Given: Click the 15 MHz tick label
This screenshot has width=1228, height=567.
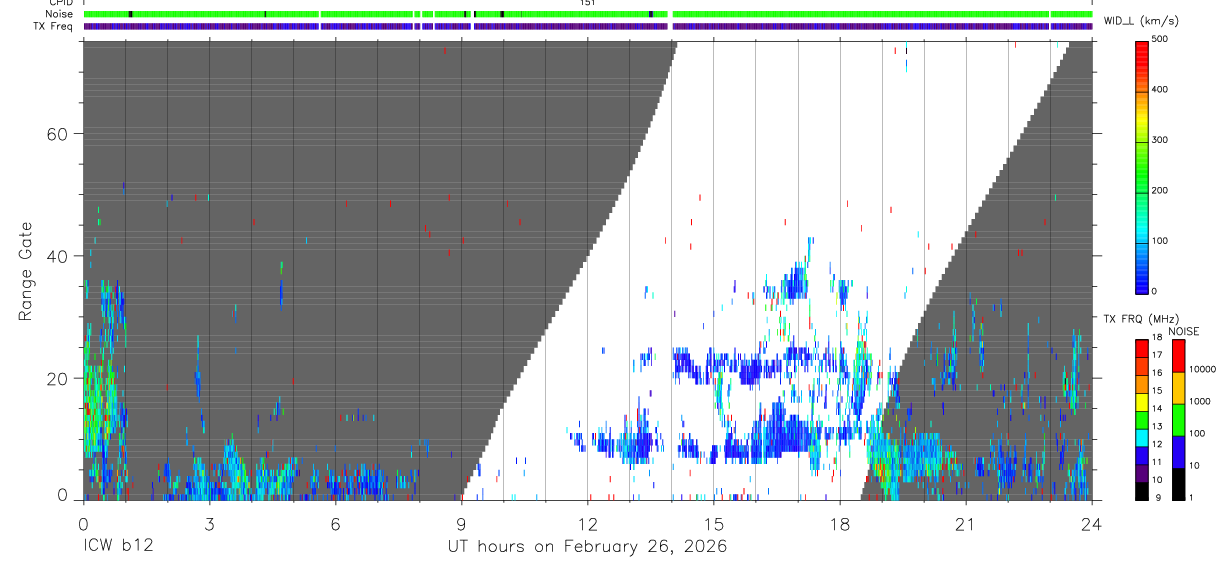Looking at the screenshot, I should click(1156, 391).
